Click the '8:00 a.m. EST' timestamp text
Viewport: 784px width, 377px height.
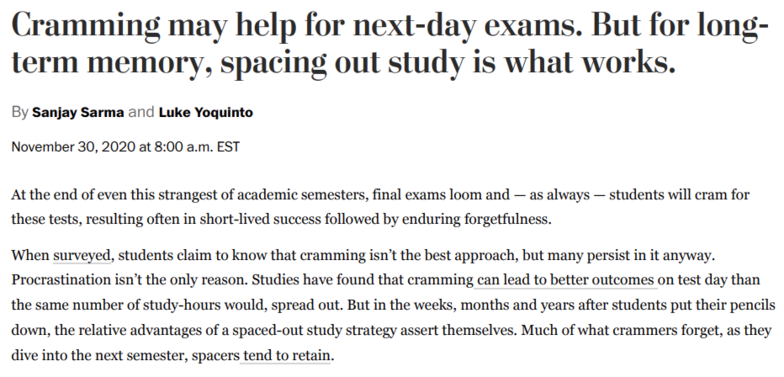point(190,148)
